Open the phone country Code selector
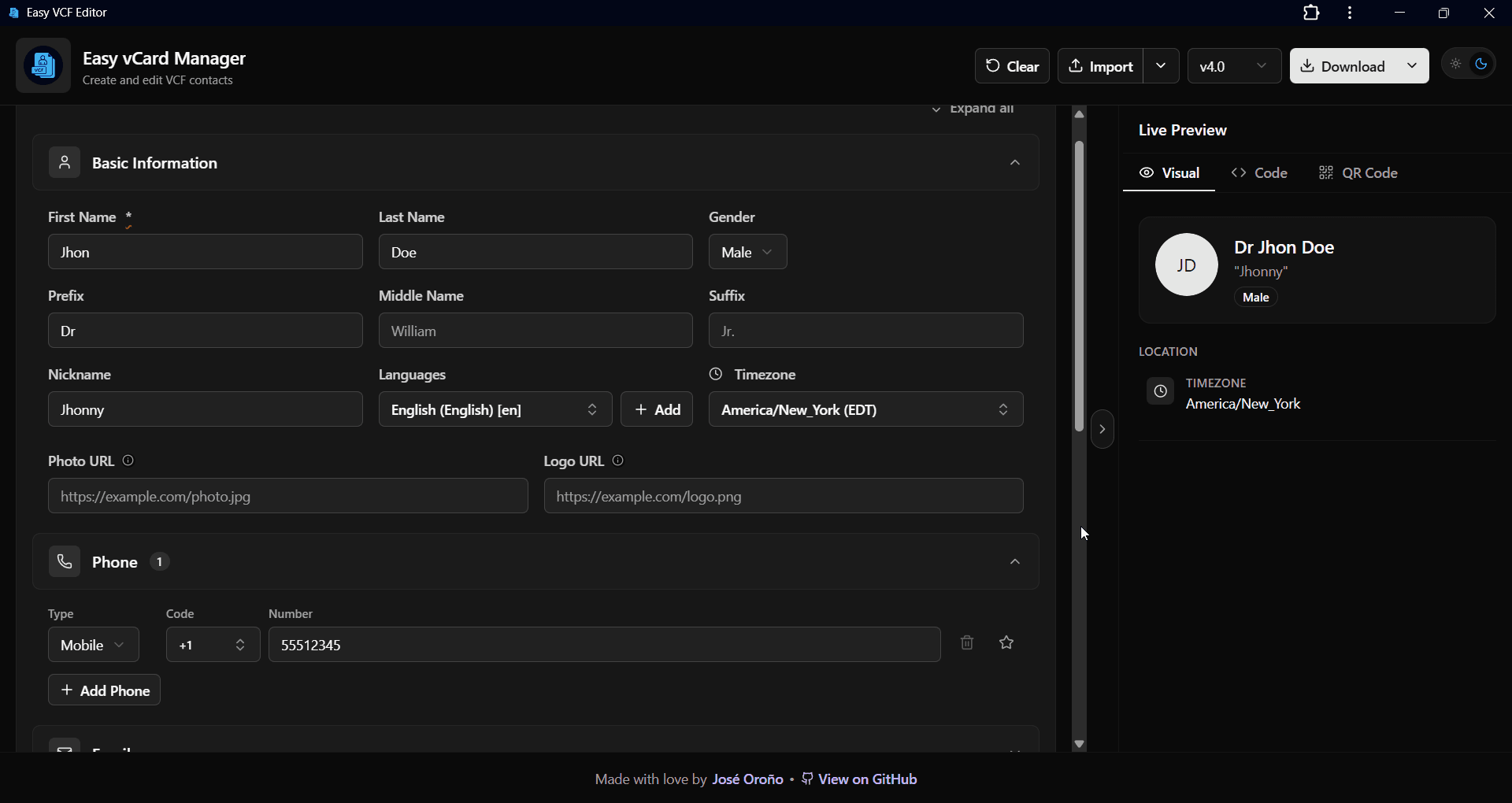Viewport: 1512px width, 803px height. tap(213, 645)
